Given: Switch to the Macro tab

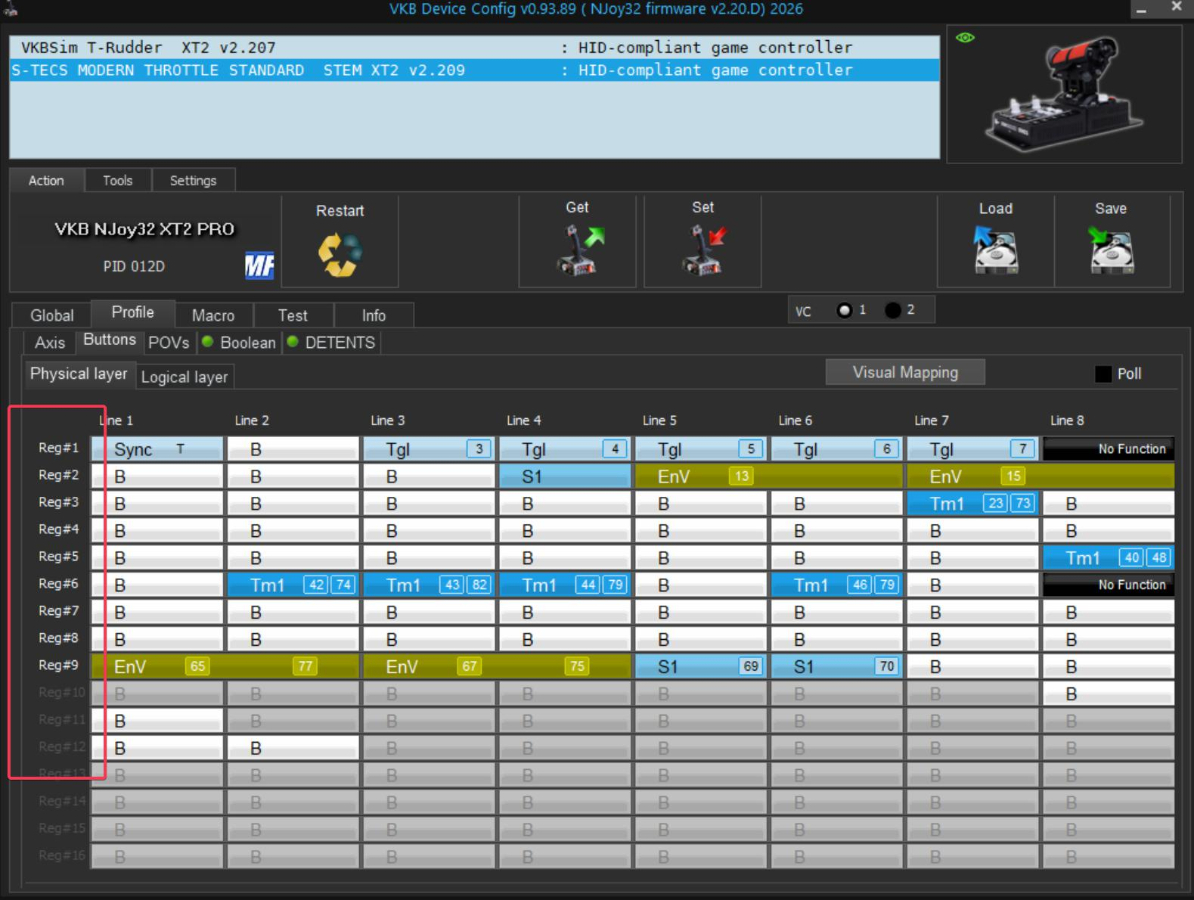Looking at the screenshot, I should (x=213, y=315).
